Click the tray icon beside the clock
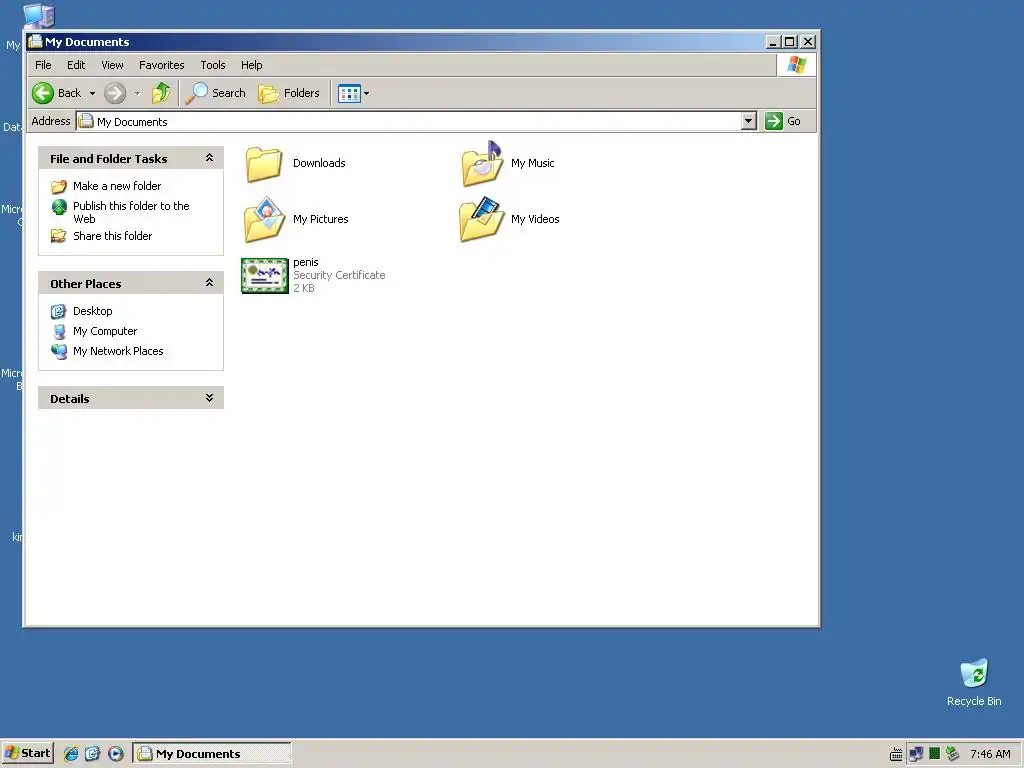The image size is (1024, 768). coord(952,754)
